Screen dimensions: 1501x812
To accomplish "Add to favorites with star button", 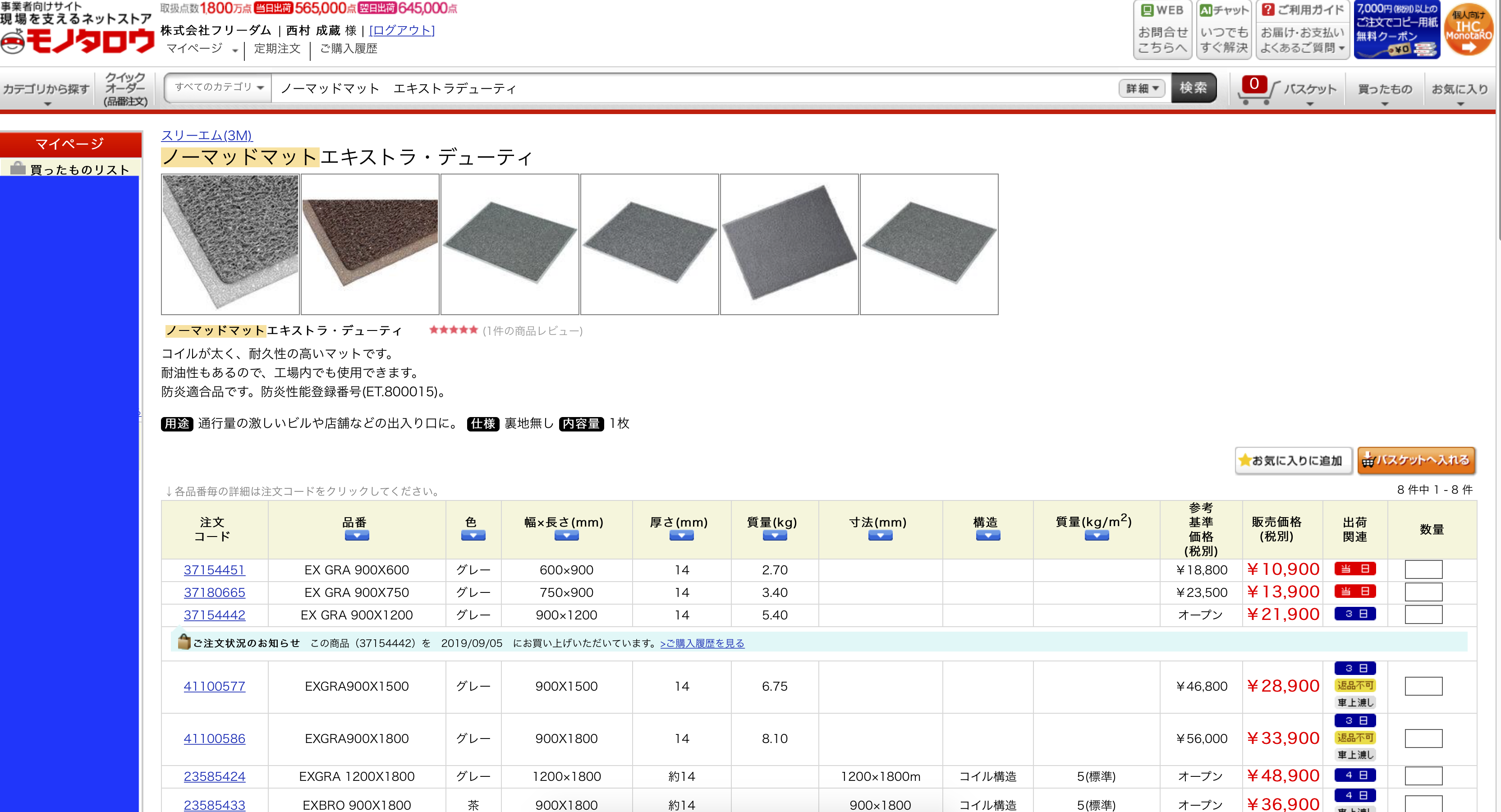I will 1293,461.
